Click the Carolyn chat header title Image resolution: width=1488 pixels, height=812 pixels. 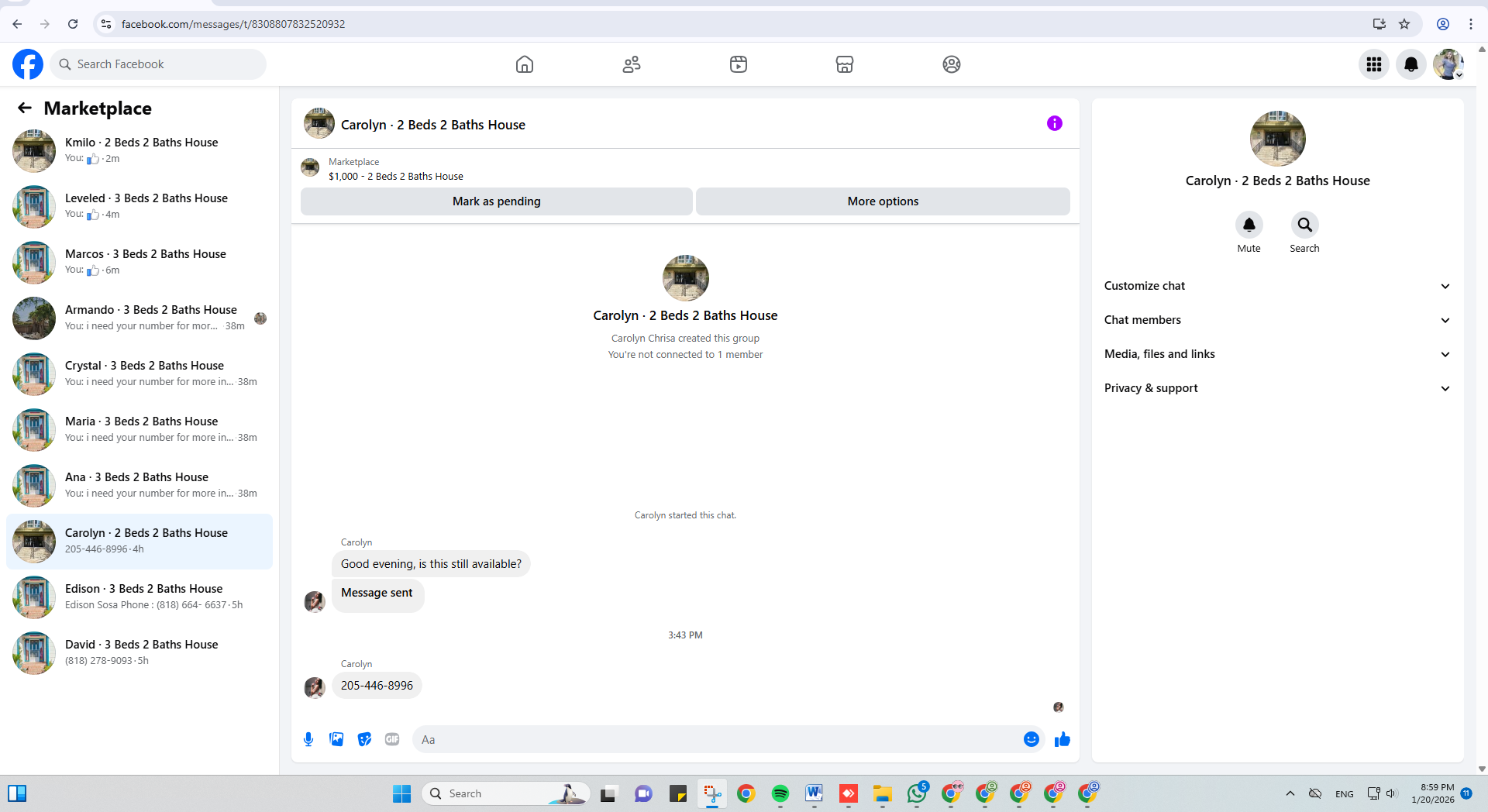pos(433,125)
